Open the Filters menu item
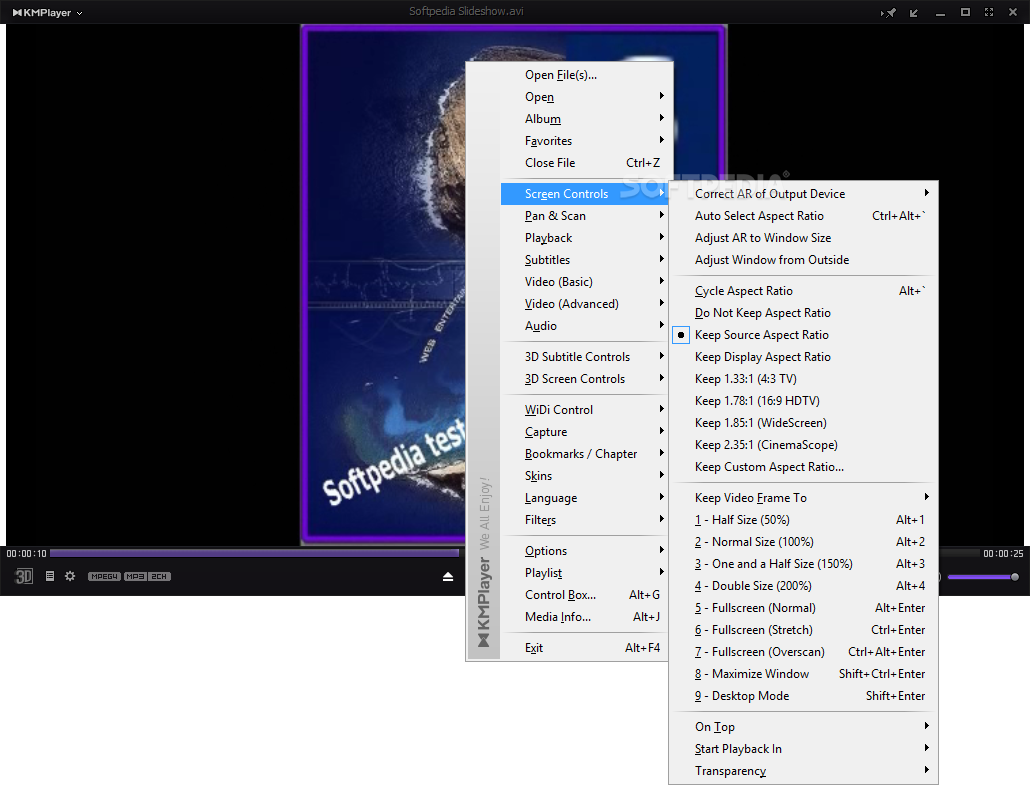The width and height of the screenshot is (1030, 785). 584,520
